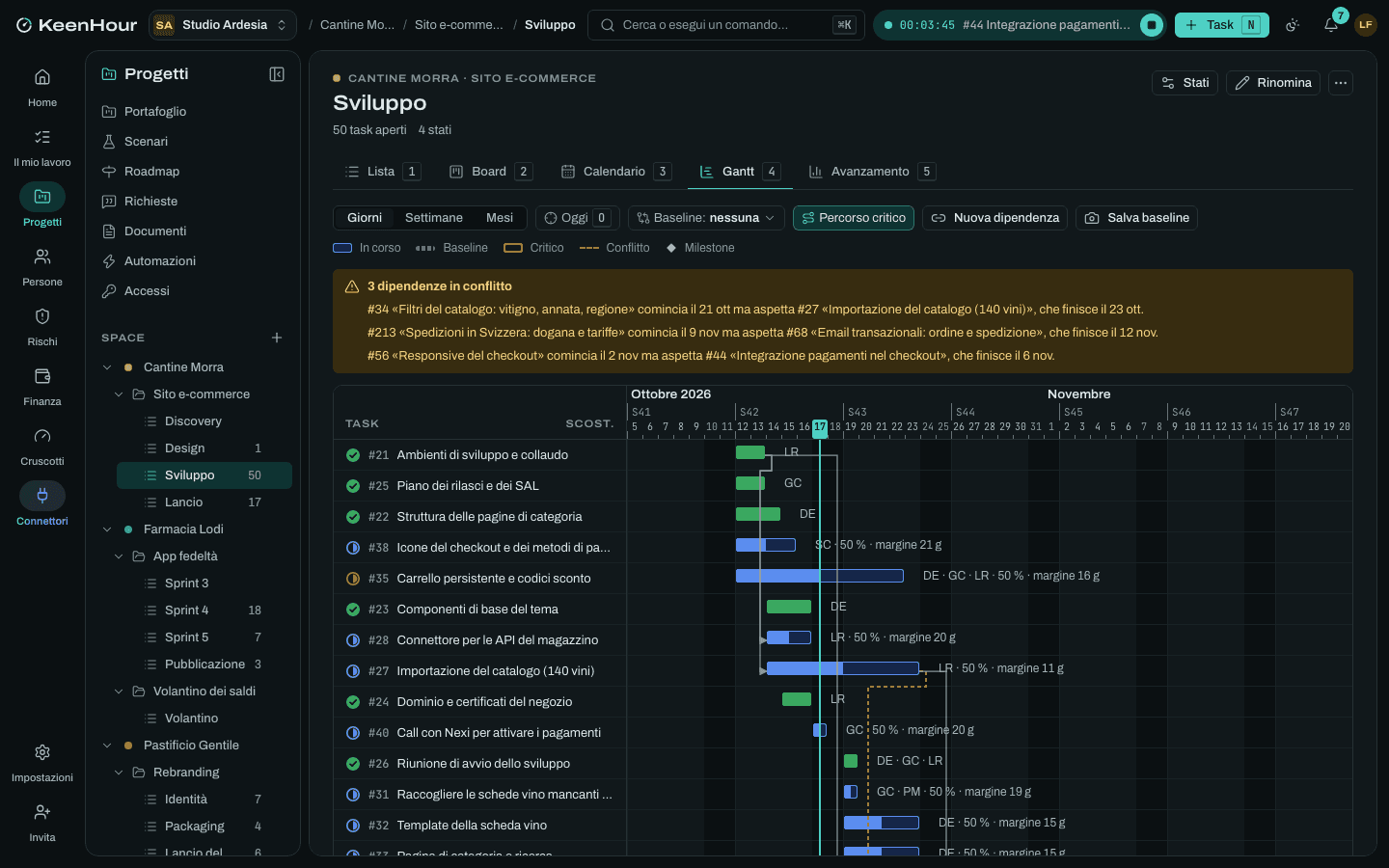Open the LF user avatar menu
The height and width of the screenshot is (868, 1389).
[1366, 25]
